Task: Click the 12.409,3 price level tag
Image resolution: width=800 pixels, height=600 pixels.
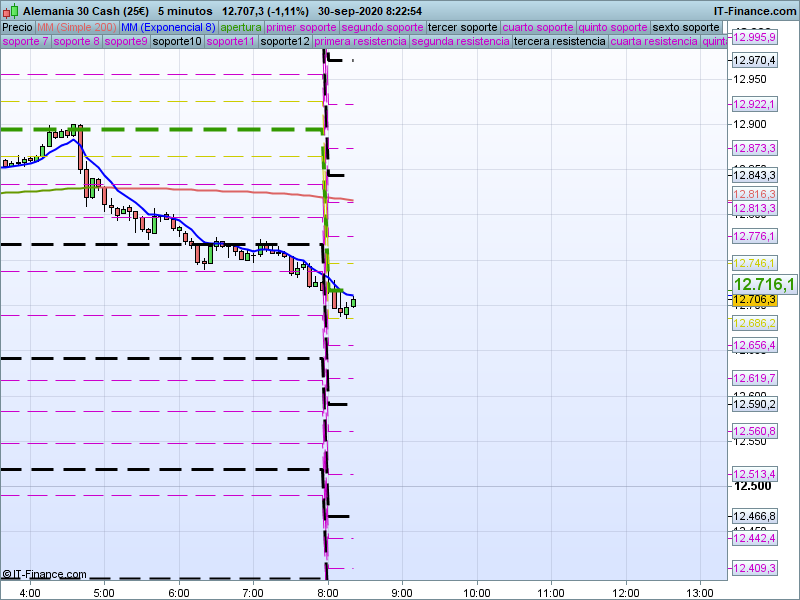Action: pyautogui.click(x=755, y=569)
